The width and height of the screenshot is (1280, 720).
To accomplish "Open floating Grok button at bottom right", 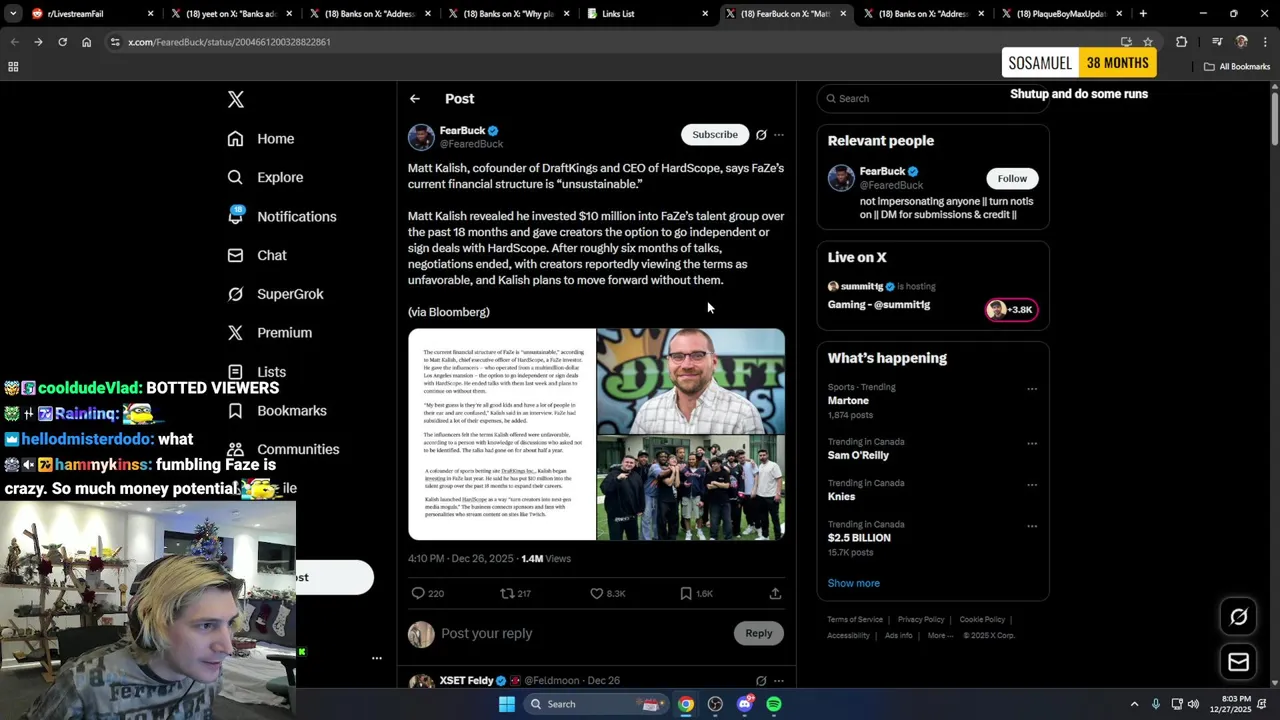I will coord(1239,617).
